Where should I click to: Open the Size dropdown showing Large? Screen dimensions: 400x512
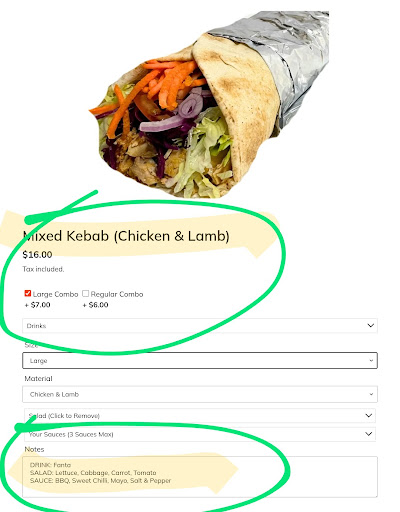pyautogui.click(x=200, y=361)
